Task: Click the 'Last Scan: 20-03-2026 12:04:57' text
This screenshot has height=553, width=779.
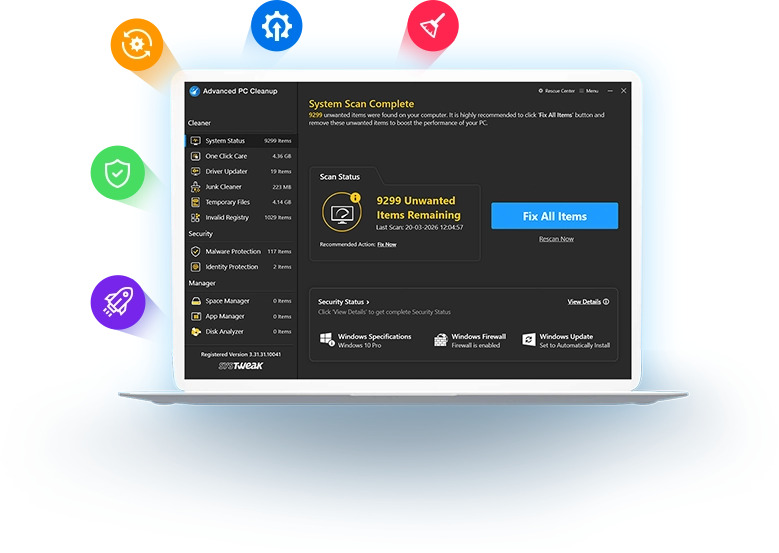Action: pos(419,227)
